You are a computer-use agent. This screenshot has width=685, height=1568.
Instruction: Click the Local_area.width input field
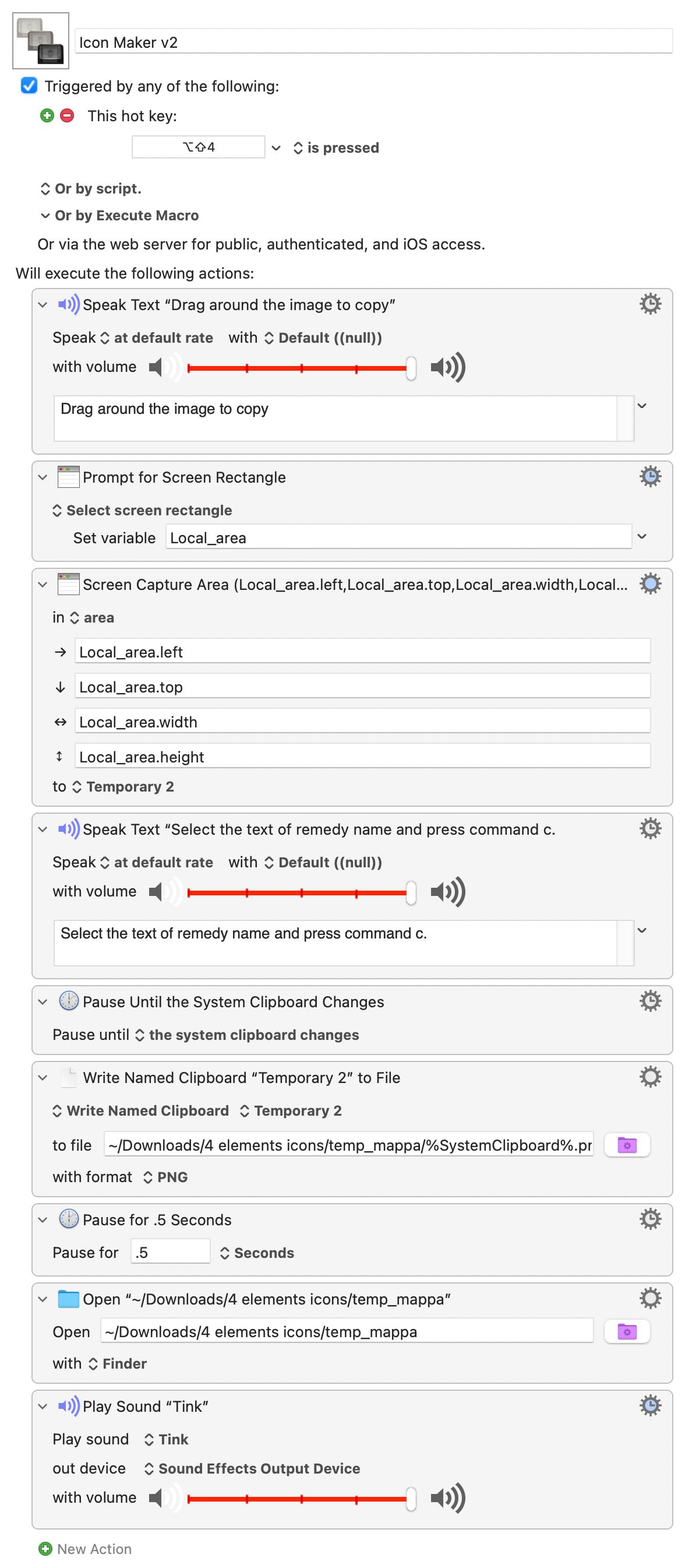[x=362, y=722]
